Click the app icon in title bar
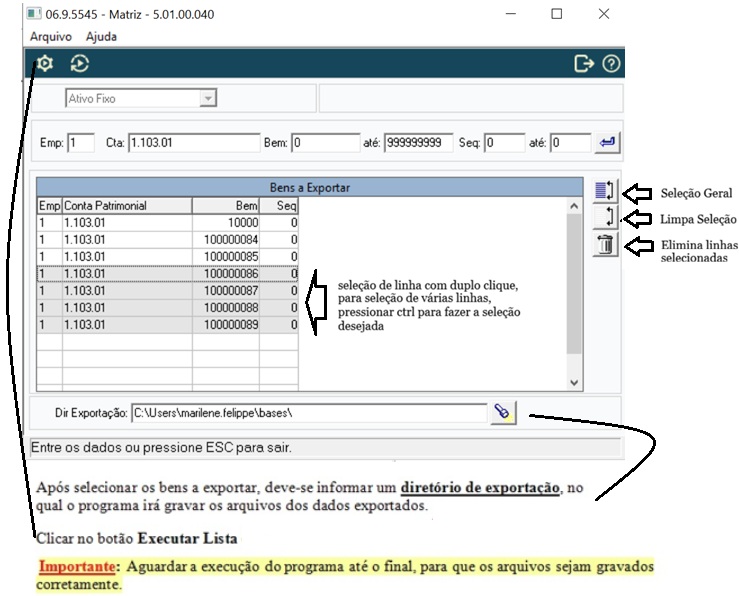739x596 pixels. coord(34,14)
